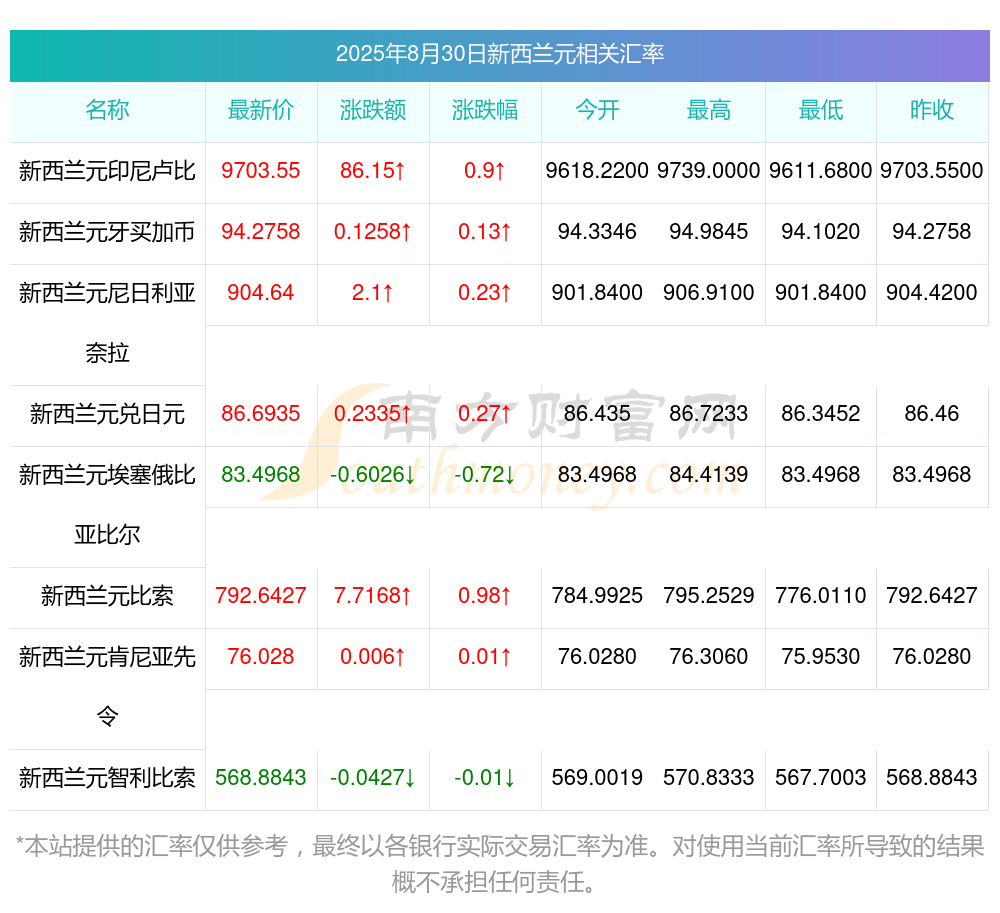The height and width of the screenshot is (913, 1000).
Task: Click the 涨跌幅 column header
Action: pos(485,110)
